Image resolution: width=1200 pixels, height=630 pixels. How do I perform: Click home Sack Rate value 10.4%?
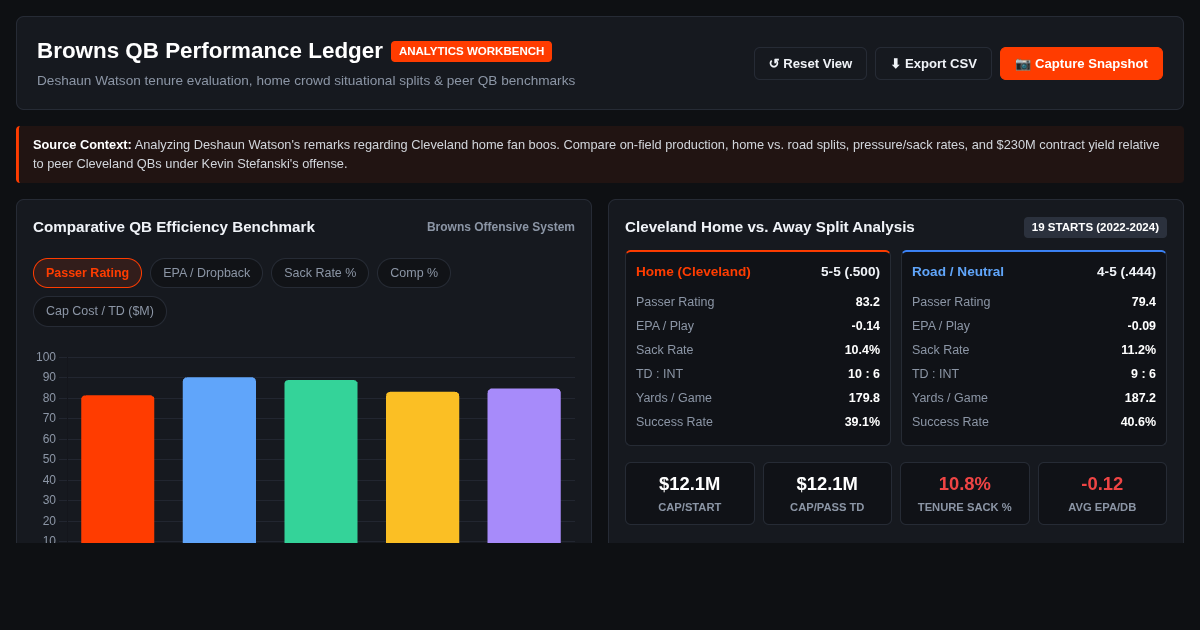pyautogui.click(x=862, y=350)
